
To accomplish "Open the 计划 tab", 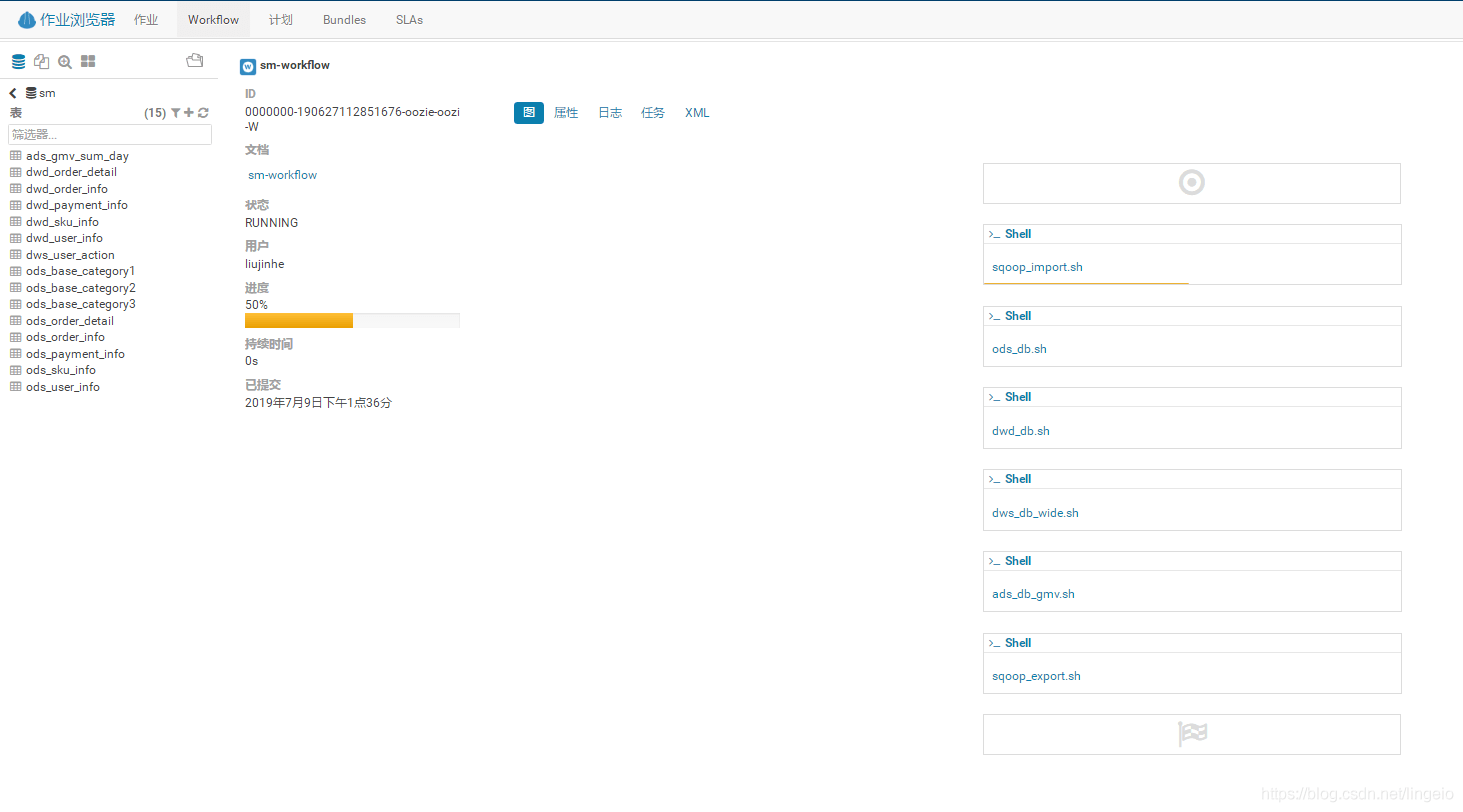I will [281, 20].
